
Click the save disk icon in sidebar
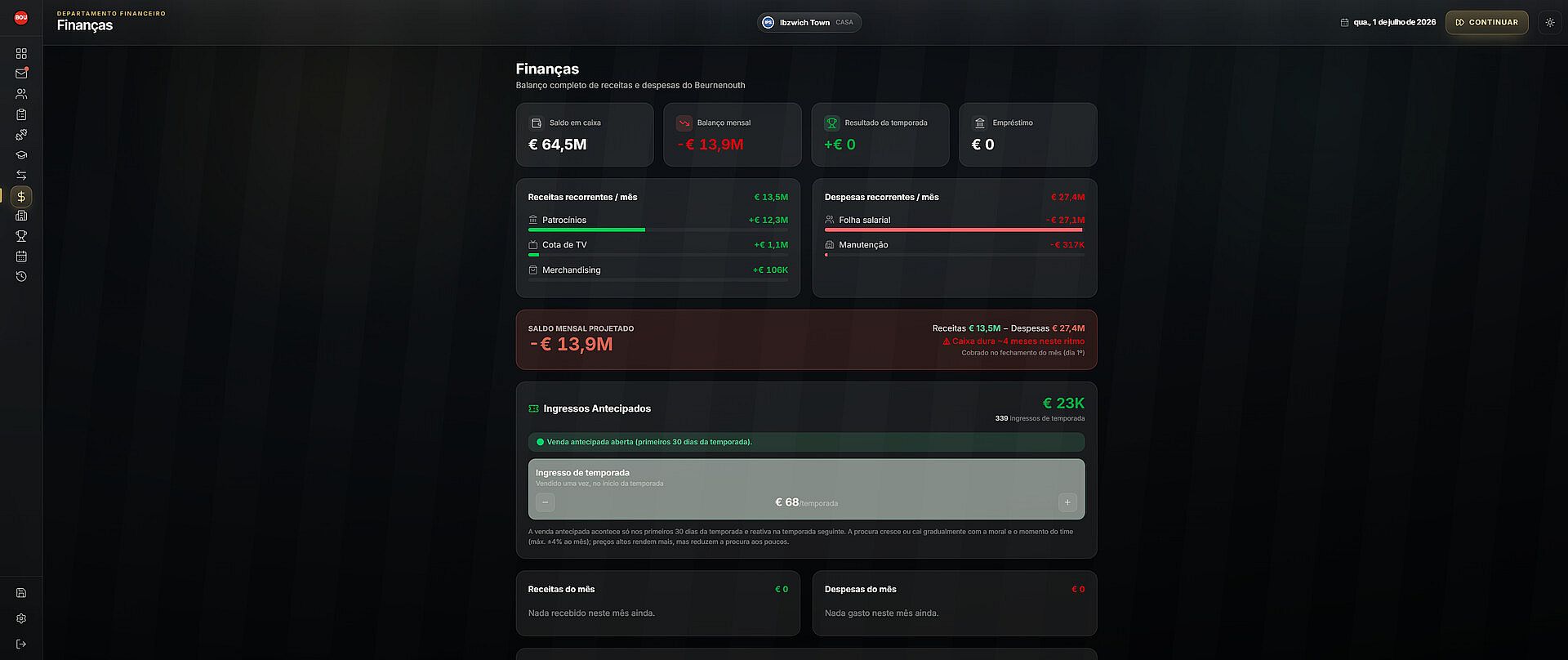pos(21,593)
